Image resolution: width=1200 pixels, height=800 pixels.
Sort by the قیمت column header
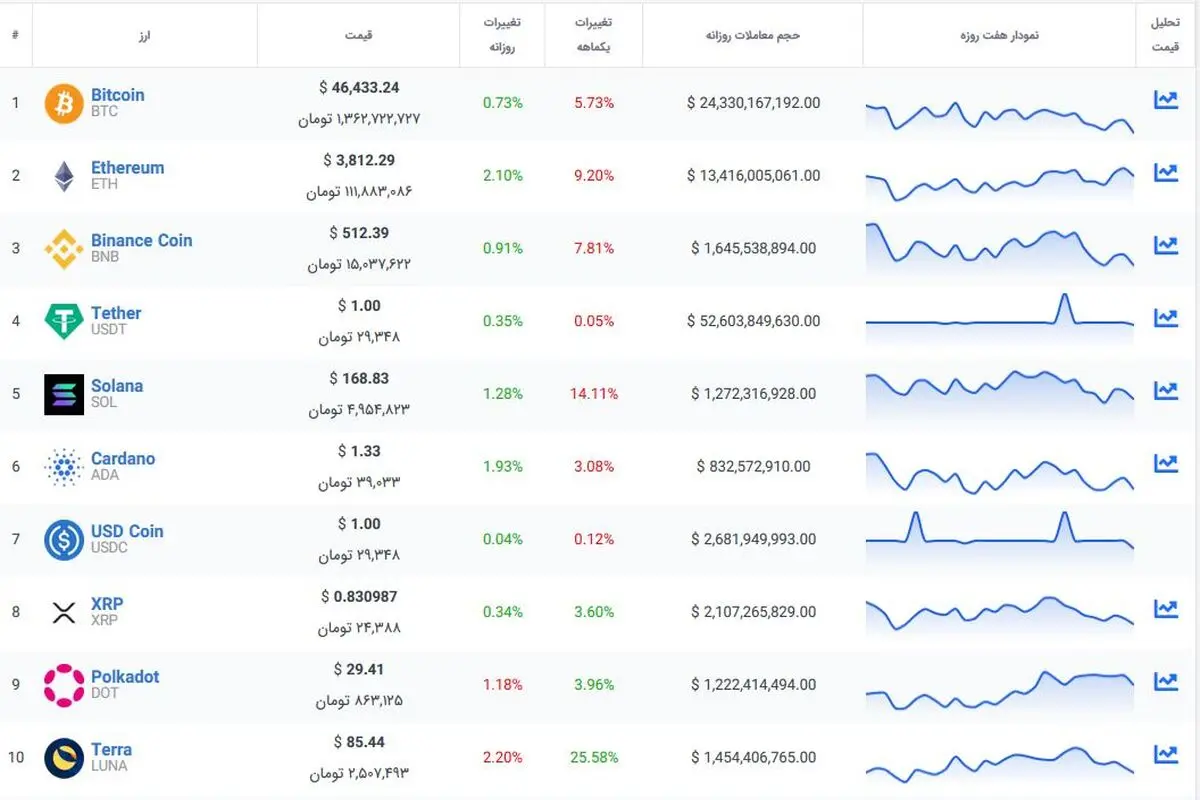point(358,35)
